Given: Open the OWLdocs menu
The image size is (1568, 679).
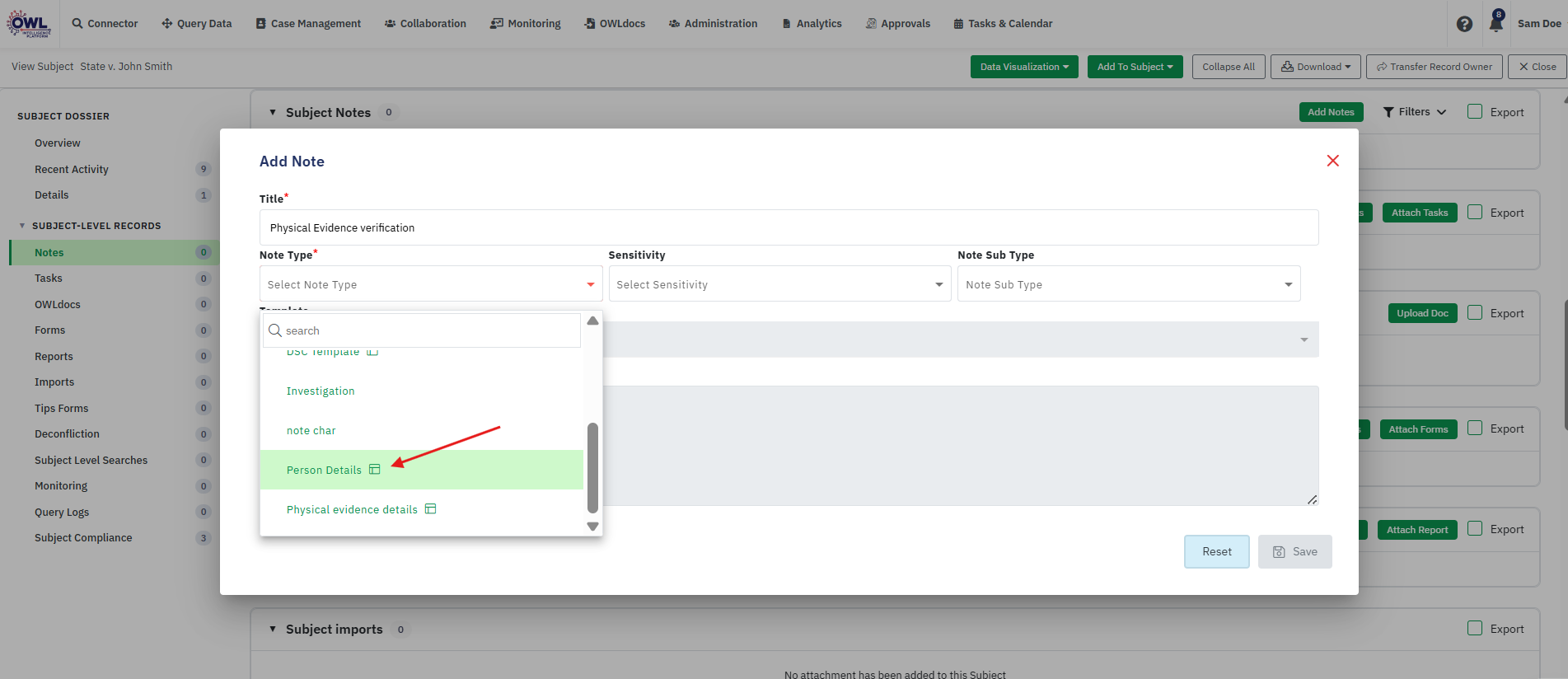Looking at the screenshot, I should click(x=615, y=23).
